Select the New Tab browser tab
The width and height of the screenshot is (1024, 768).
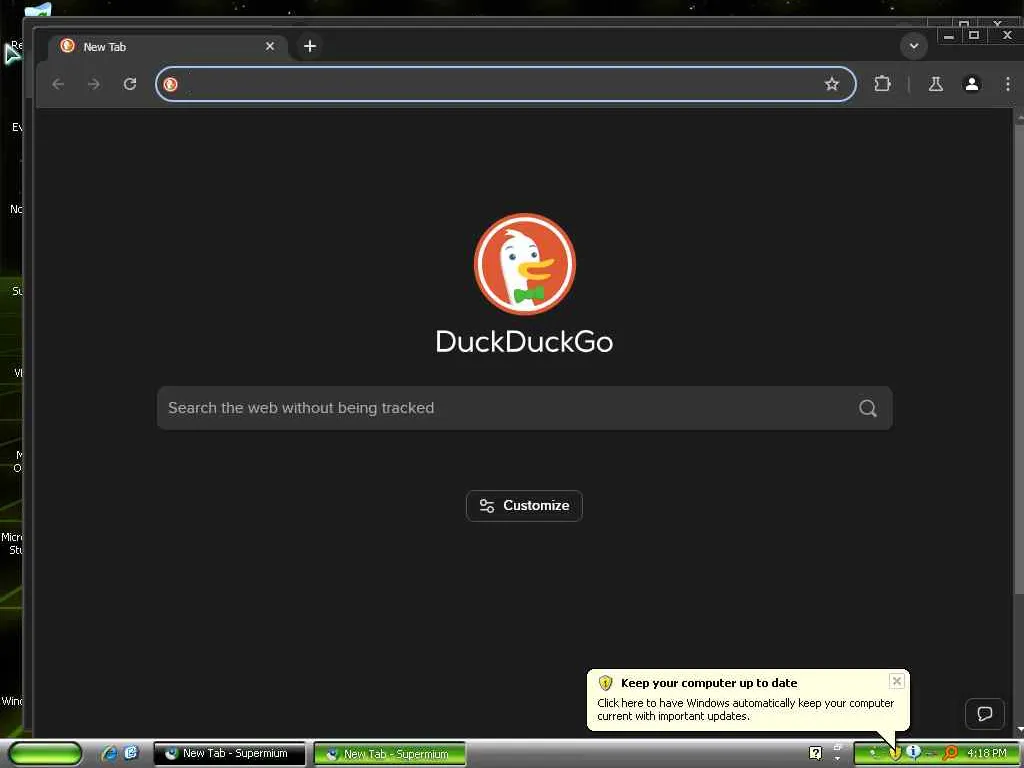tap(168, 46)
